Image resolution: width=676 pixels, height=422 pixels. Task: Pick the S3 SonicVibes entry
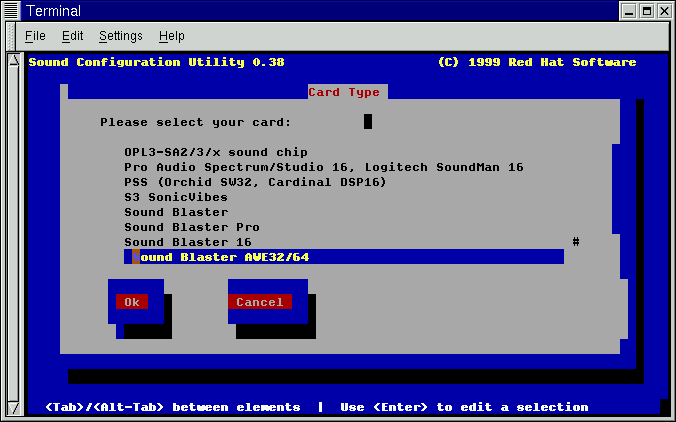click(175, 197)
